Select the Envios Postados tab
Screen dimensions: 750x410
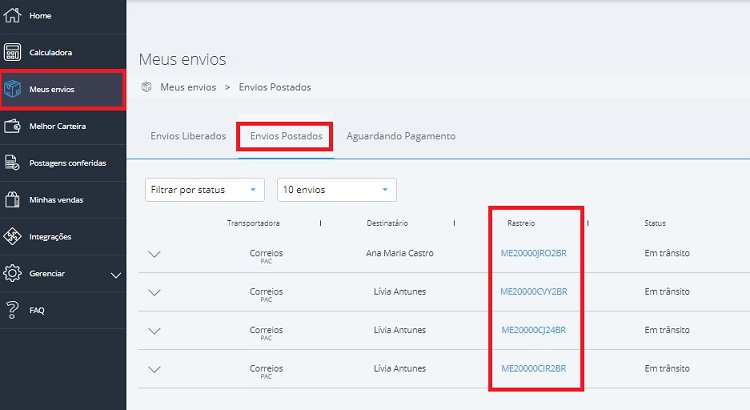click(286, 136)
